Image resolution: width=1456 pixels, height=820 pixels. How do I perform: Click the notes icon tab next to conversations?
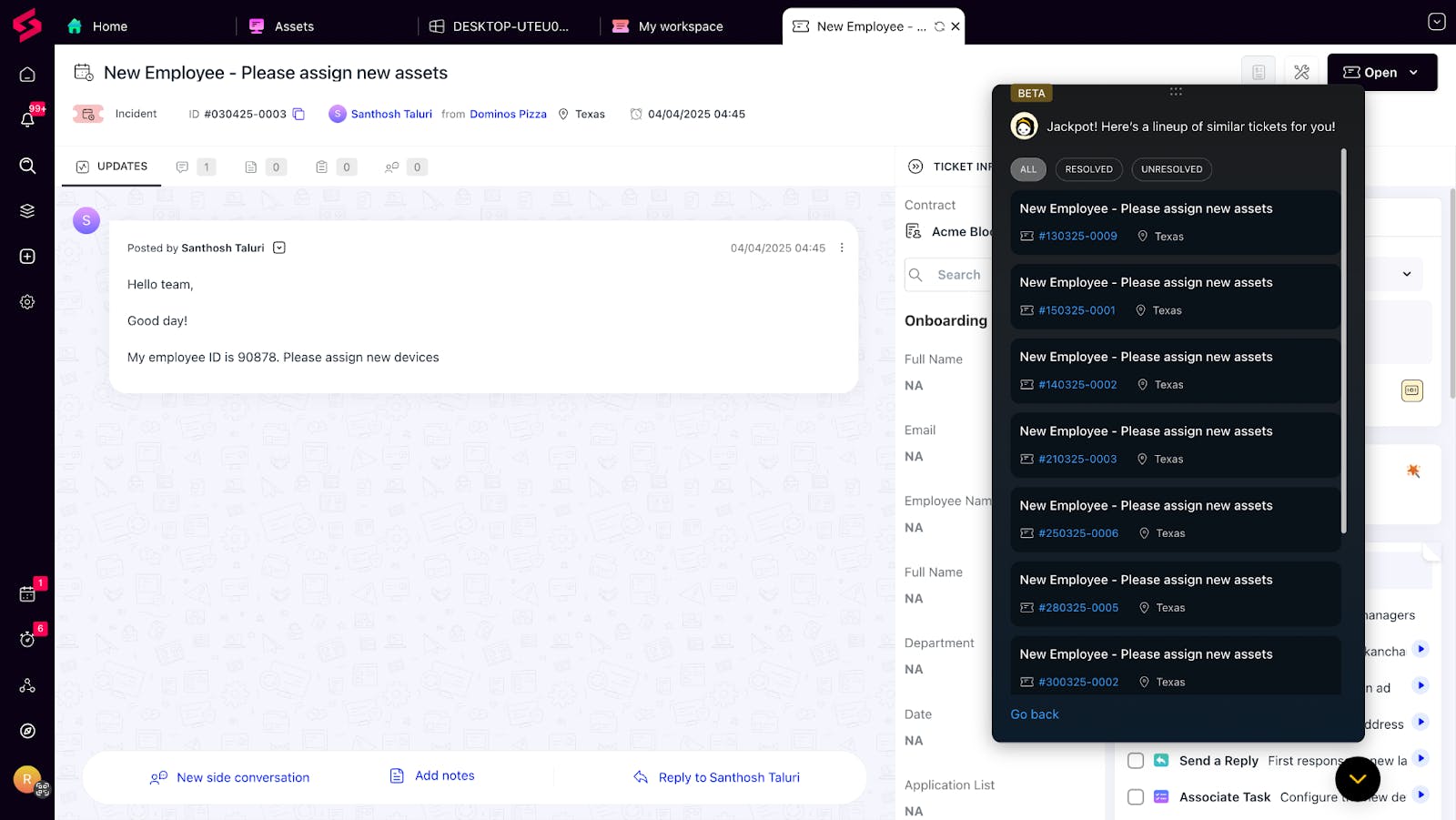[265, 167]
